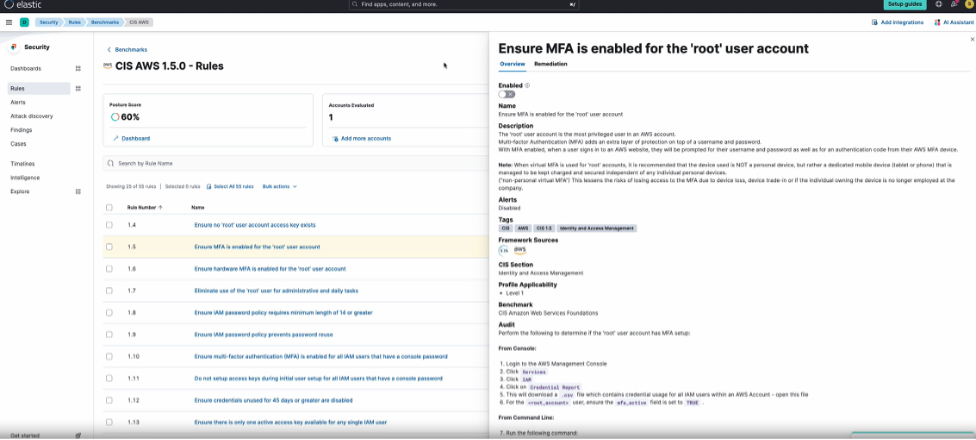Tick the select-all checkbox in table header
The image size is (976, 440).
point(110,207)
